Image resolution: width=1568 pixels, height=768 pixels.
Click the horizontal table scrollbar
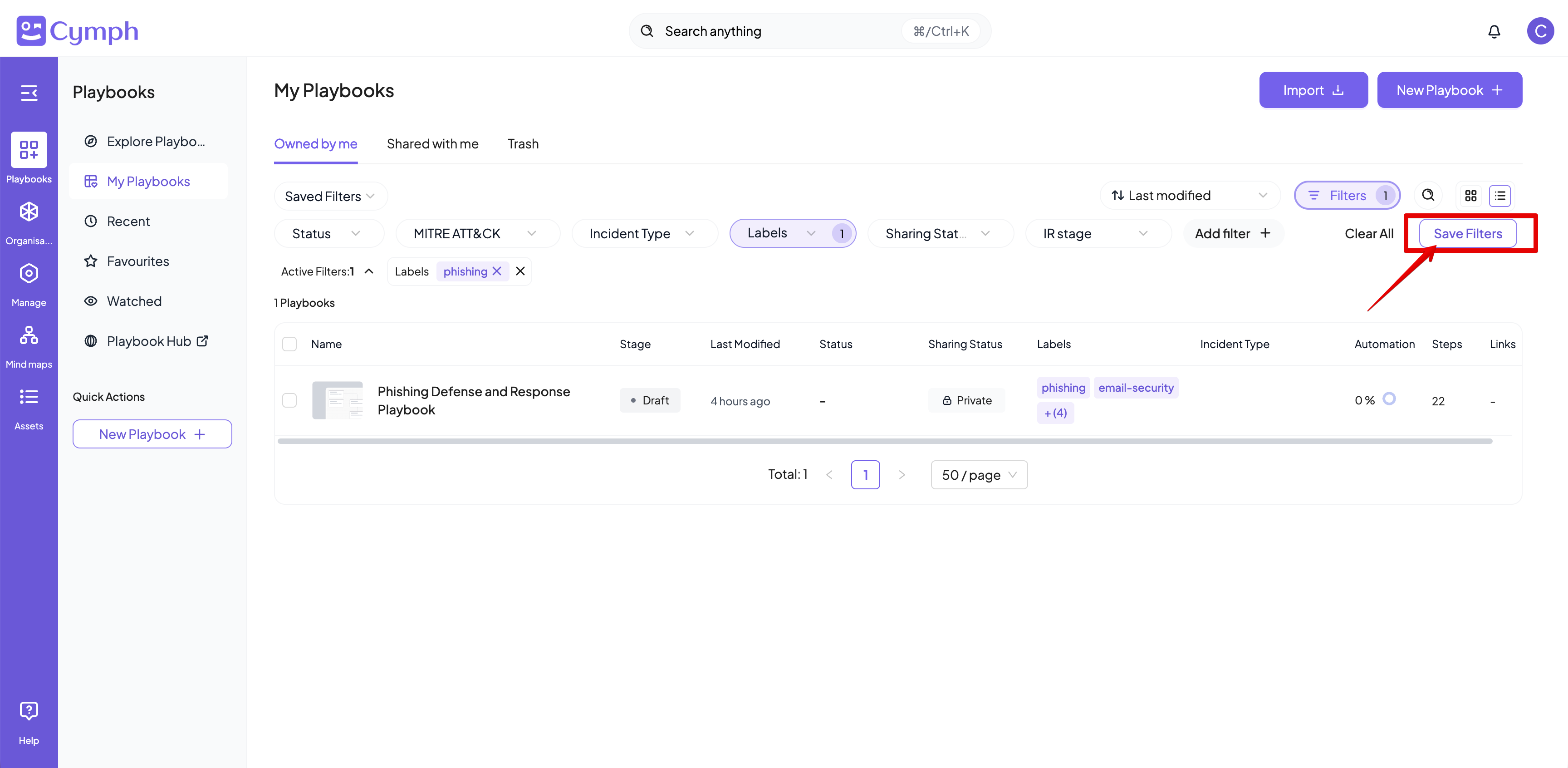(x=884, y=441)
